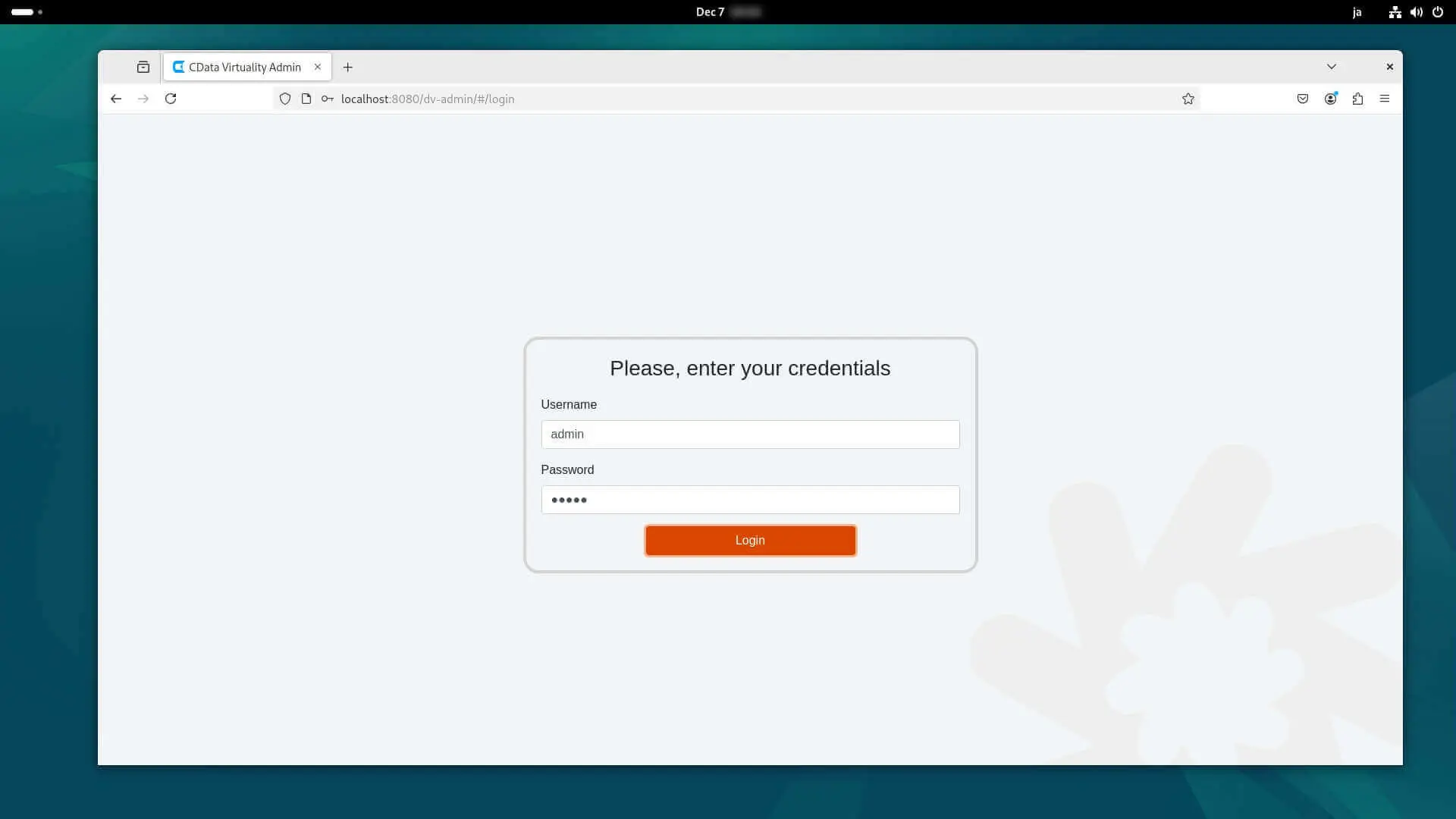Bookmark this page with the star icon
The width and height of the screenshot is (1456, 819).
(1188, 99)
